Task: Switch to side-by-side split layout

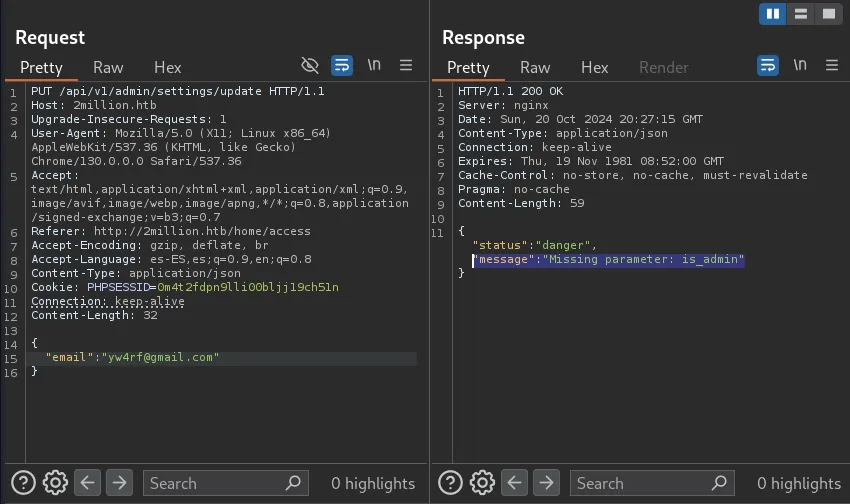Action: 772,14
